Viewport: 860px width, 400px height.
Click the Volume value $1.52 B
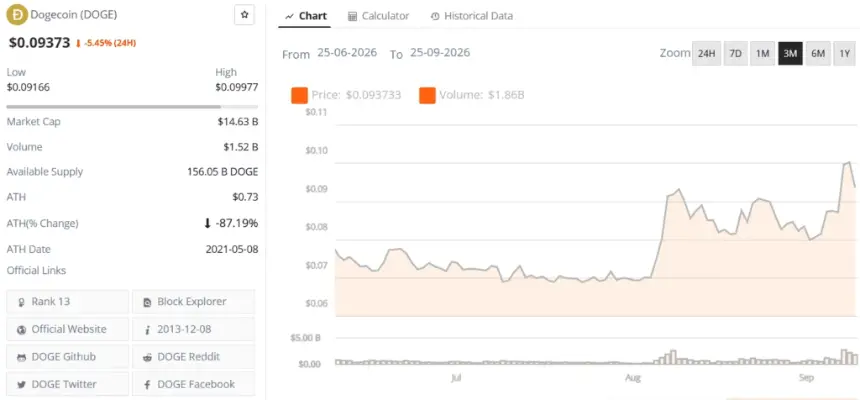tap(240, 147)
